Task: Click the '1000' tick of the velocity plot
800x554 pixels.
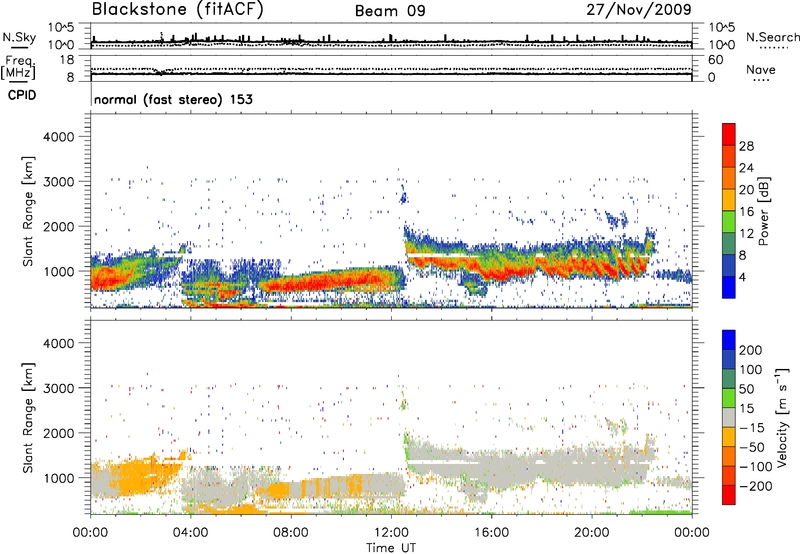Action: [x=58, y=478]
